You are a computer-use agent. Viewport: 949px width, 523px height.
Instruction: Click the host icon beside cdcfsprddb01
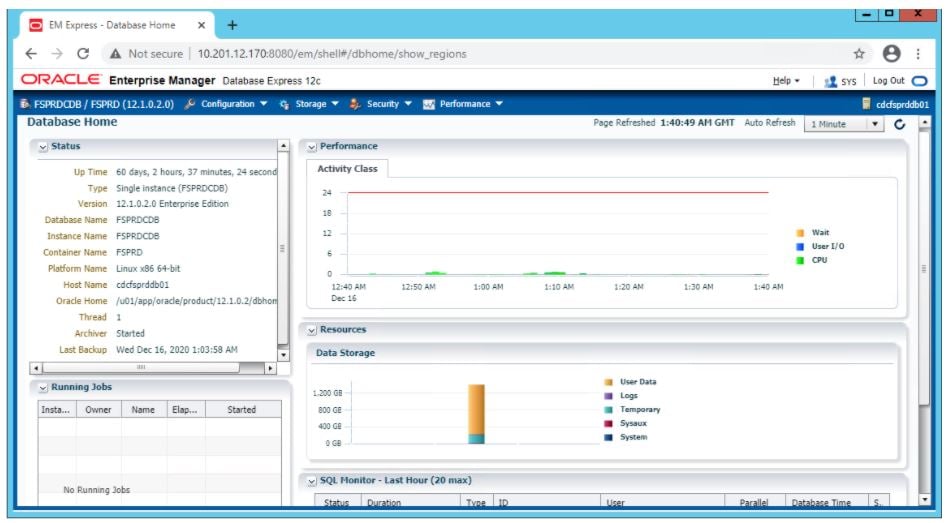click(866, 104)
